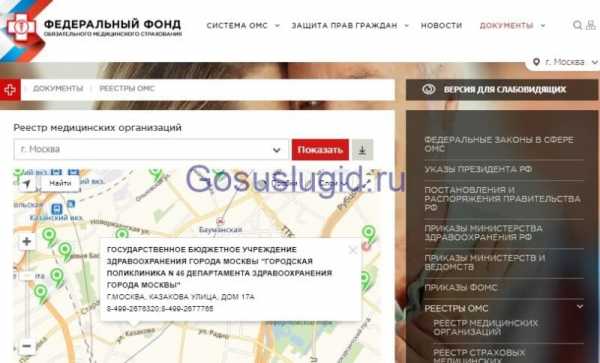Expand the Защита прав граждан menu
The height and width of the screenshot is (363, 600).
coord(350,26)
